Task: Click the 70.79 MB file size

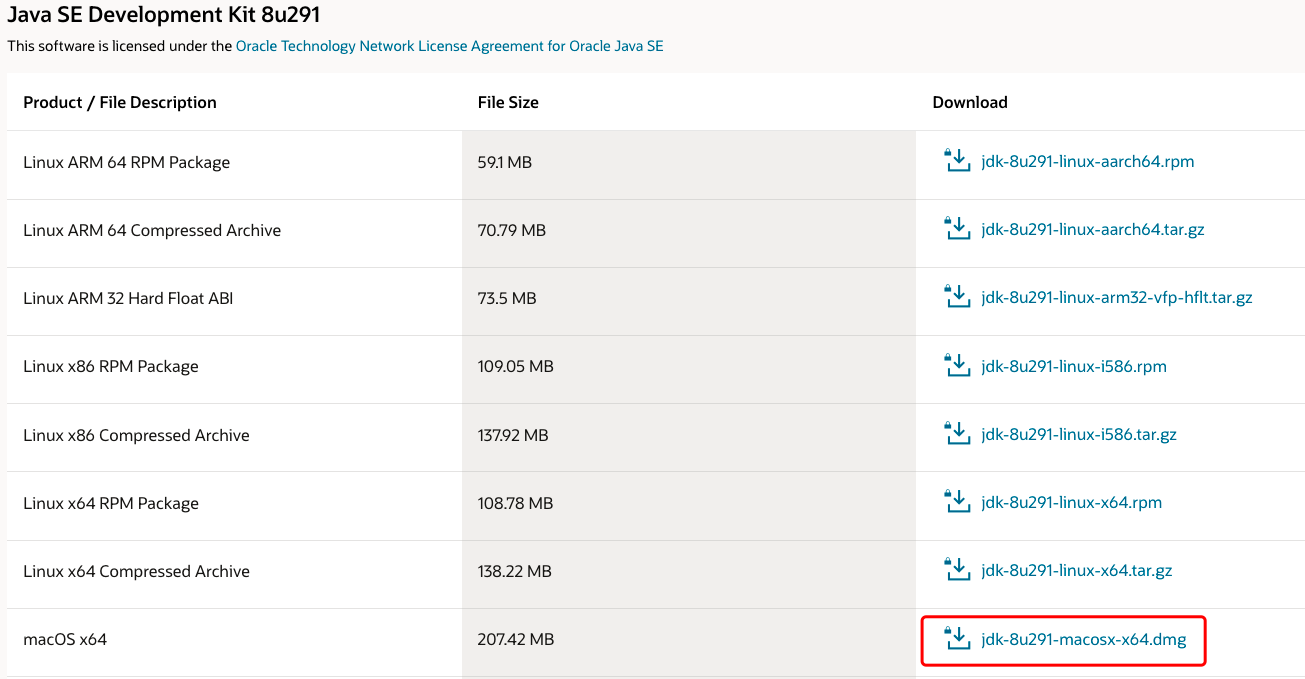Action: pos(512,230)
